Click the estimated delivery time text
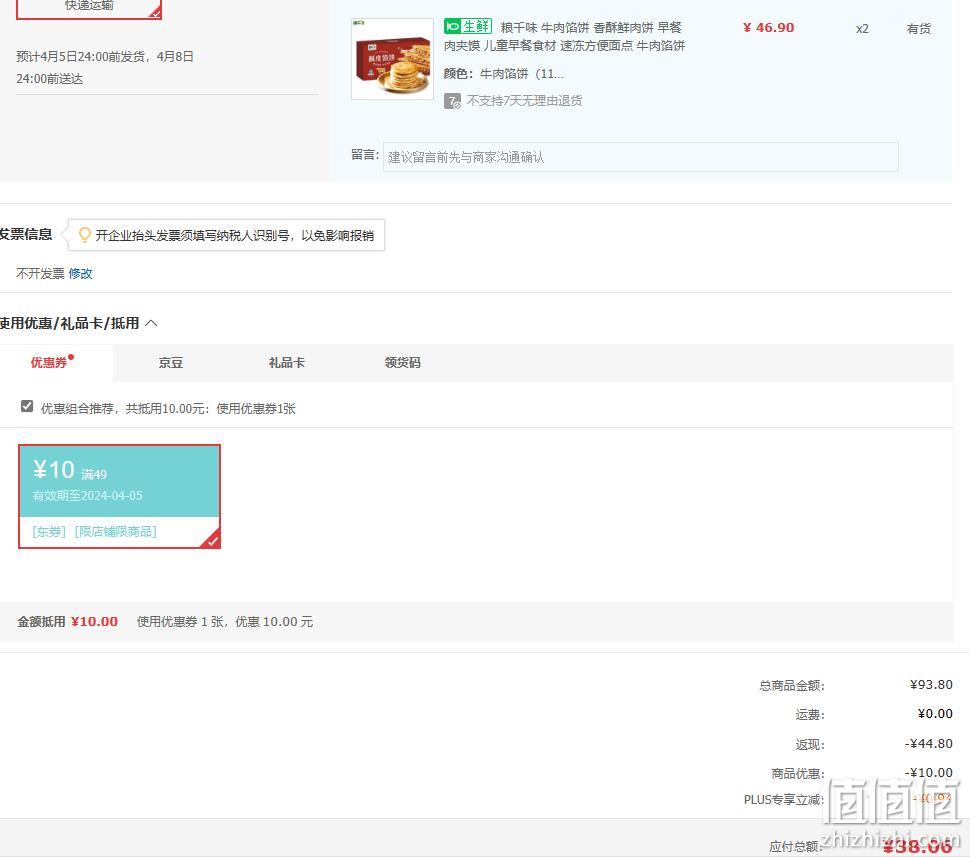The width and height of the screenshot is (970, 857). tap(105, 67)
